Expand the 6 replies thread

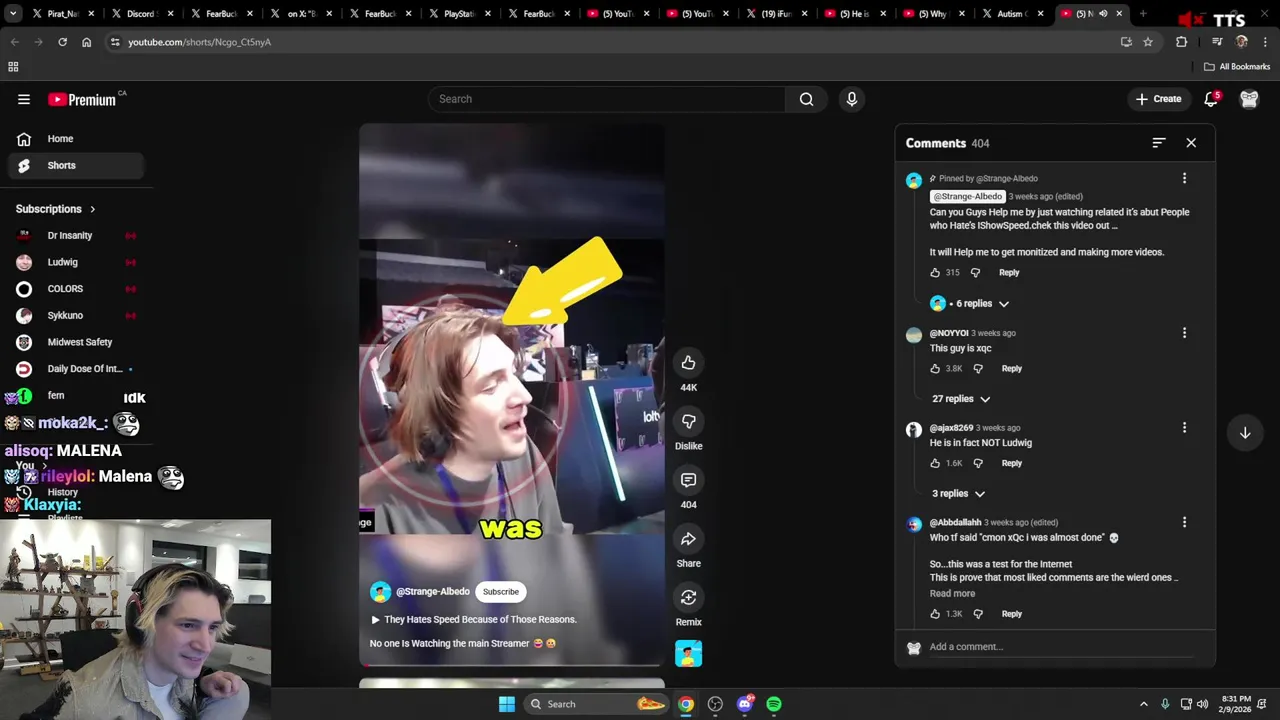tap(970, 304)
